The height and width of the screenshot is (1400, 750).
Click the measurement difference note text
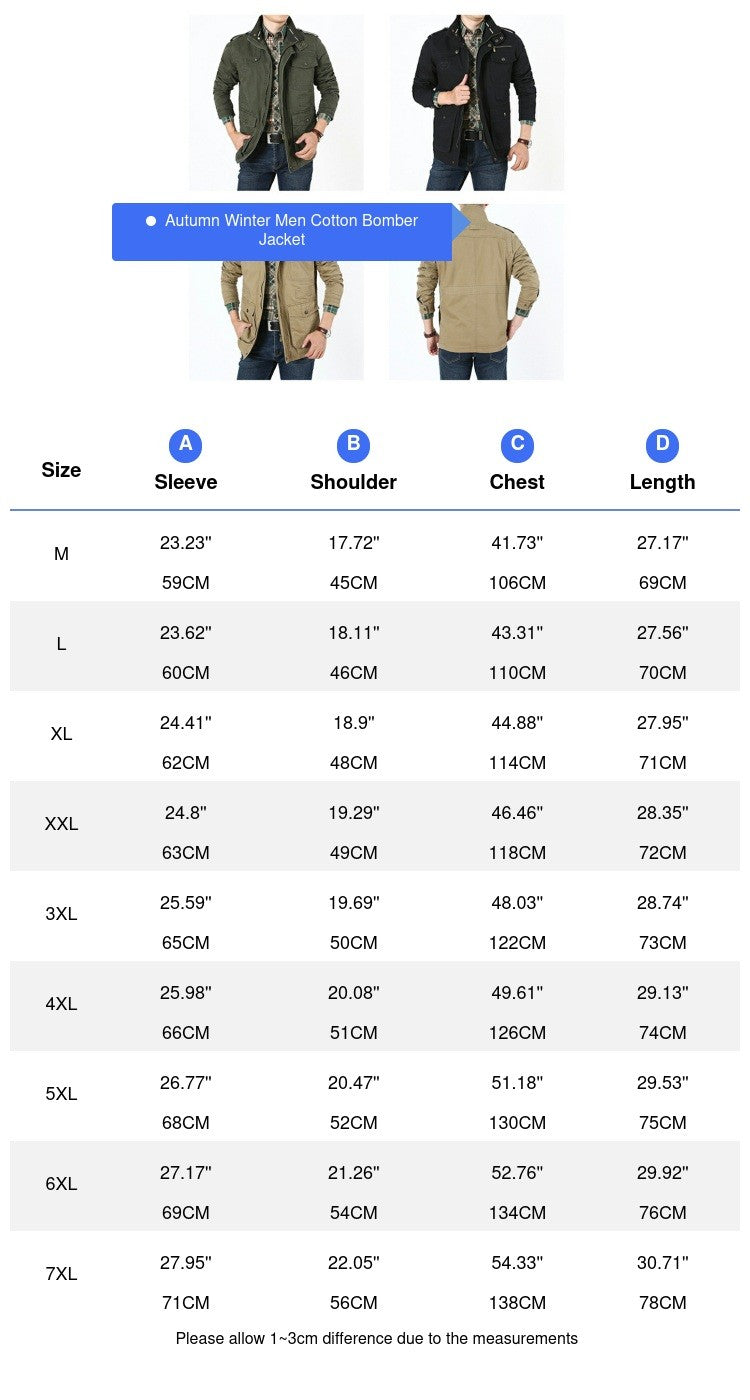tap(376, 1338)
